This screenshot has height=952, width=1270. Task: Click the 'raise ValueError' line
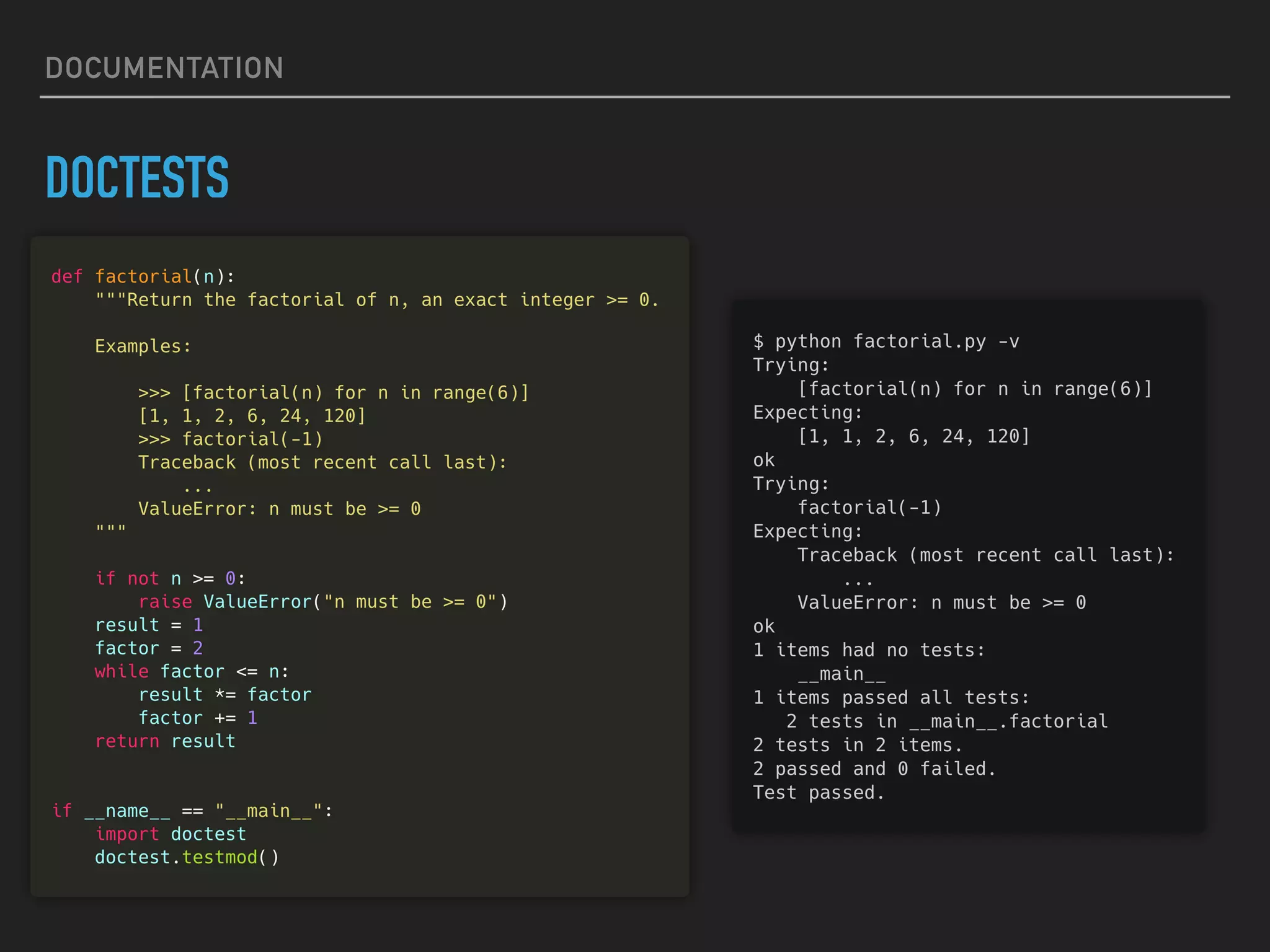[323, 602]
